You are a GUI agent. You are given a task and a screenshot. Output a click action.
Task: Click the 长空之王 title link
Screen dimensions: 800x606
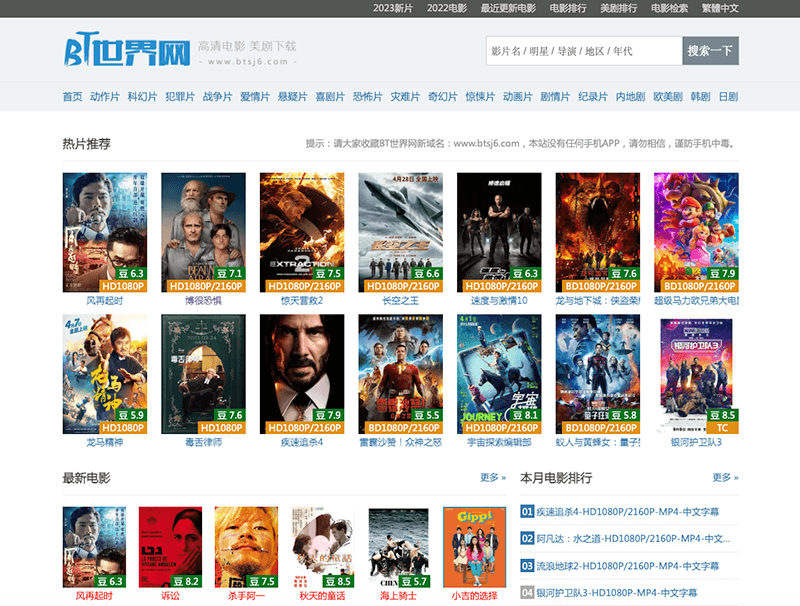point(401,300)
